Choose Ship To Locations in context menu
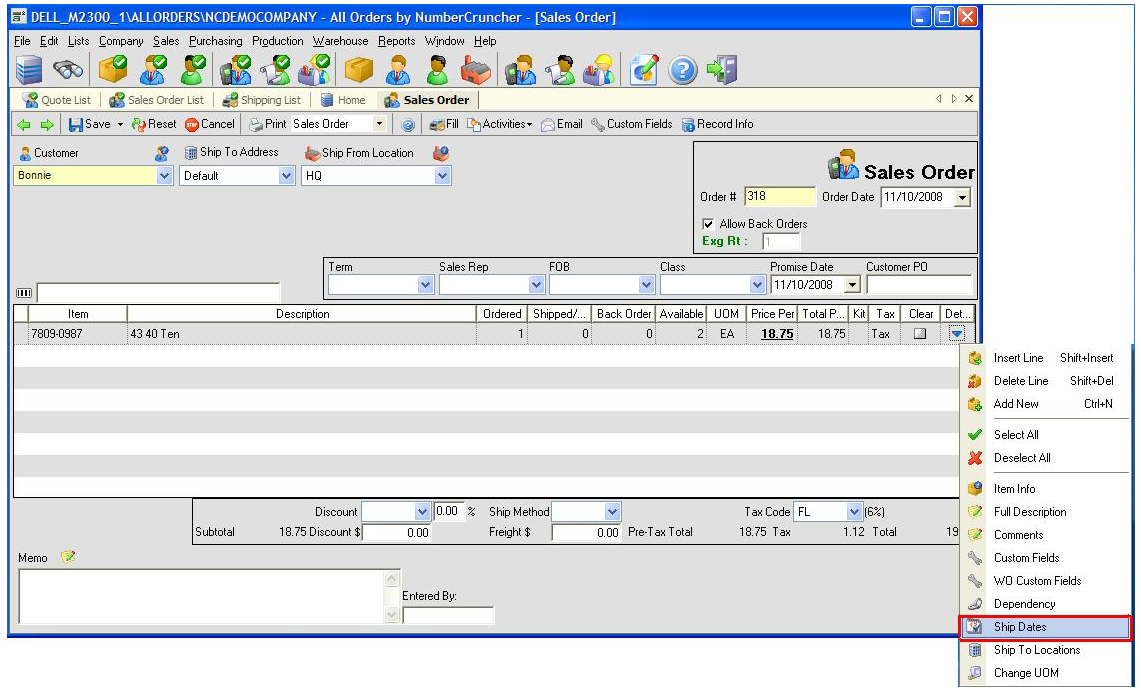 click(x=1046, y=650)
